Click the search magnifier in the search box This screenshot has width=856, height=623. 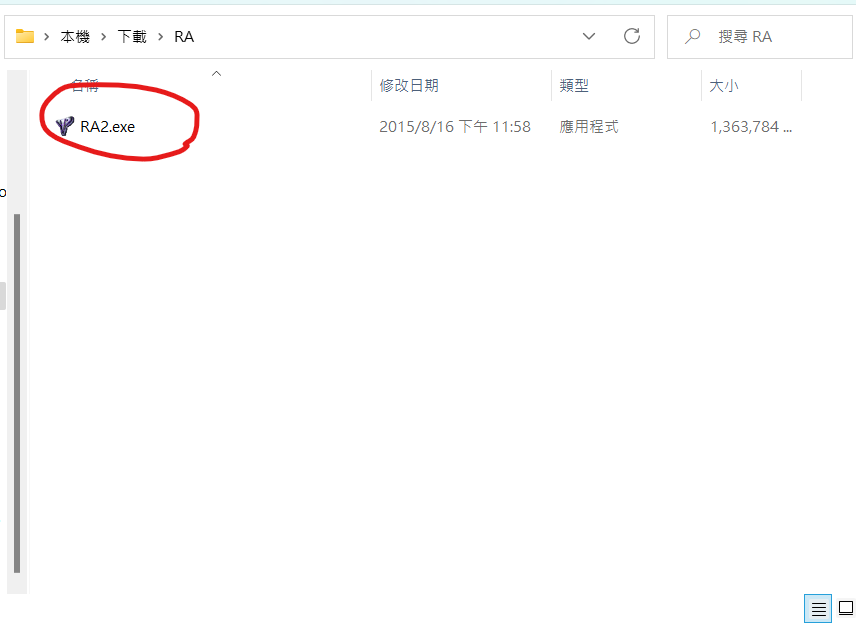(692, 36)
